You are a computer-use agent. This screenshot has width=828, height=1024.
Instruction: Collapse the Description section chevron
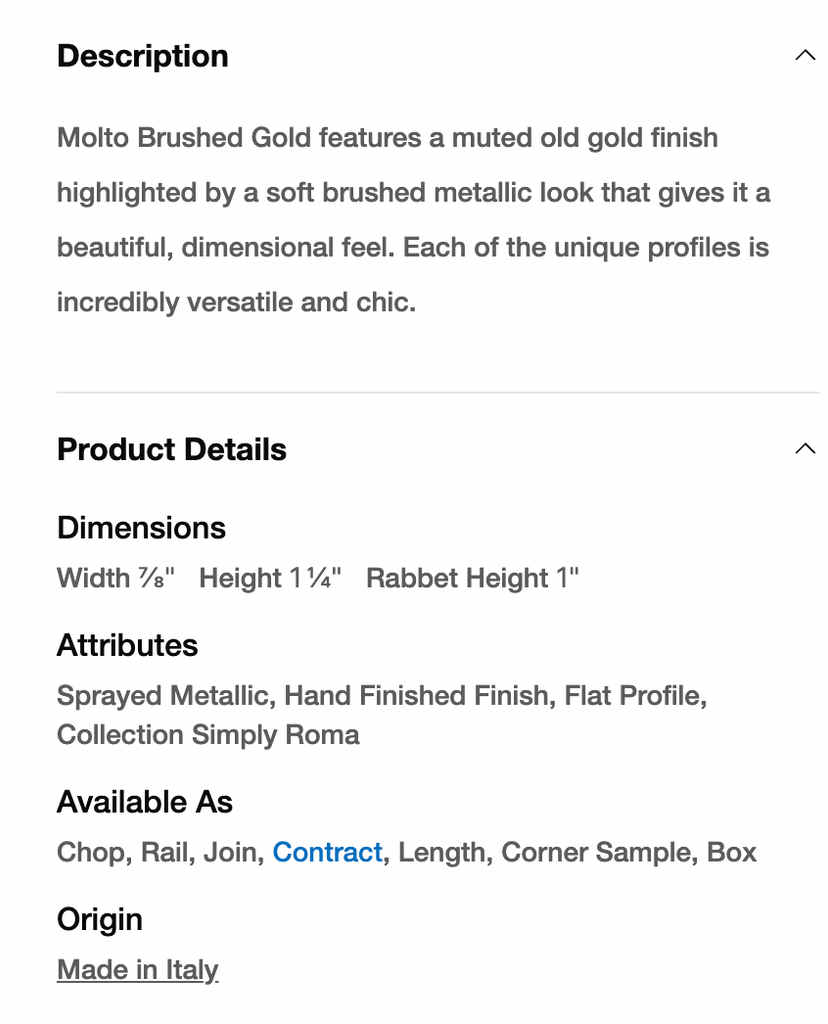click(804, 56)
